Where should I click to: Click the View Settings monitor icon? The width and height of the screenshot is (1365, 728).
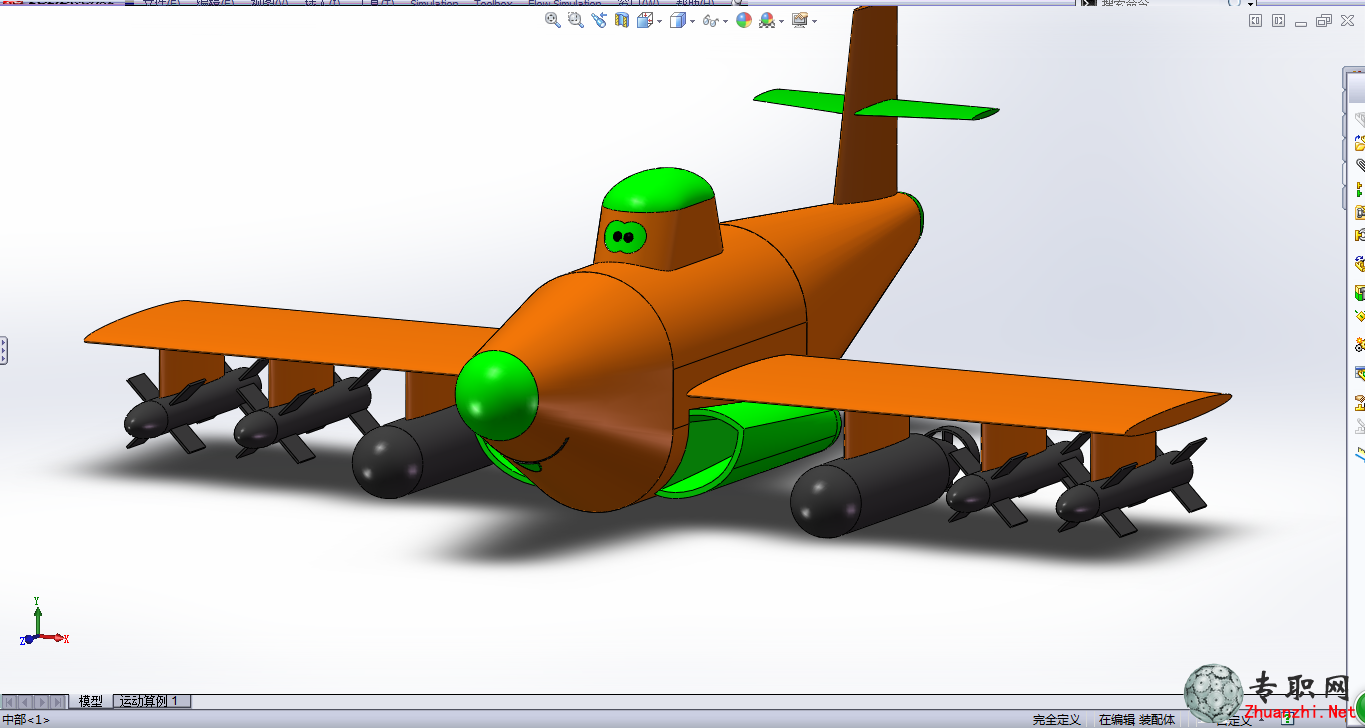[x=799, y=20]
